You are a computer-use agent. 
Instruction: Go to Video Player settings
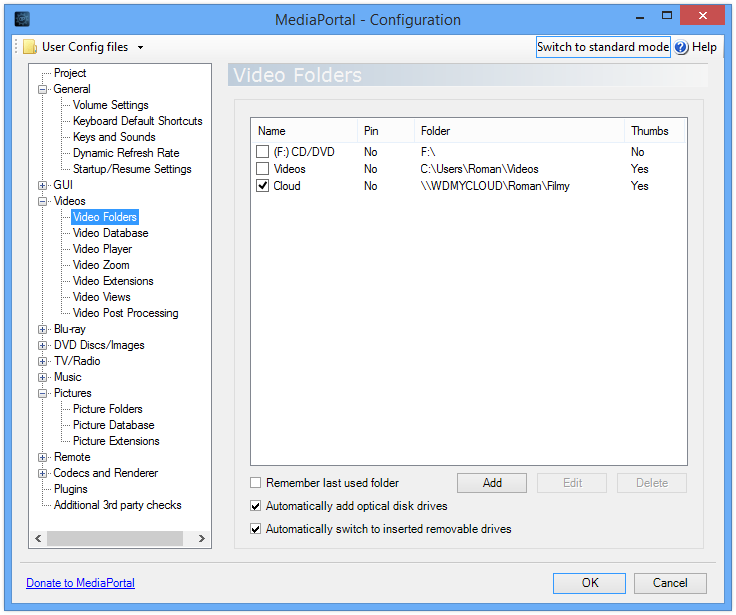point(102,249)
